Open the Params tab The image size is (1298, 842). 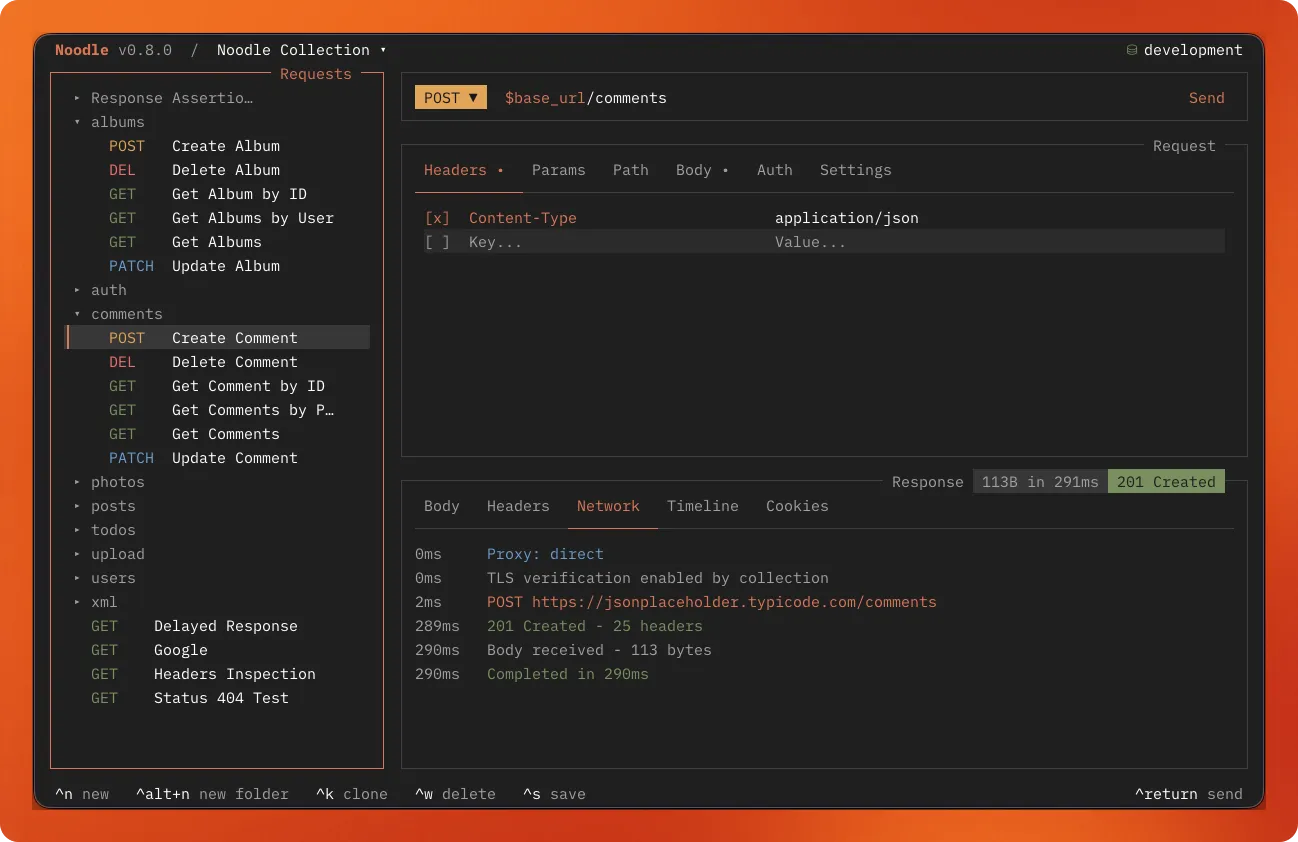(x=559, y=170)
